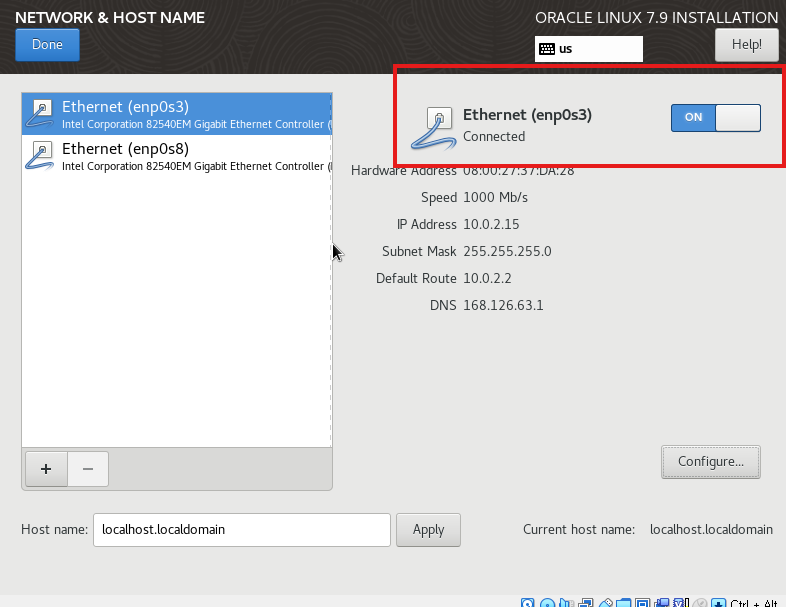Select Ethernet (enp0s3) in the device list
This screenshot has width=786, height=607.
click(x=176, y=114)
